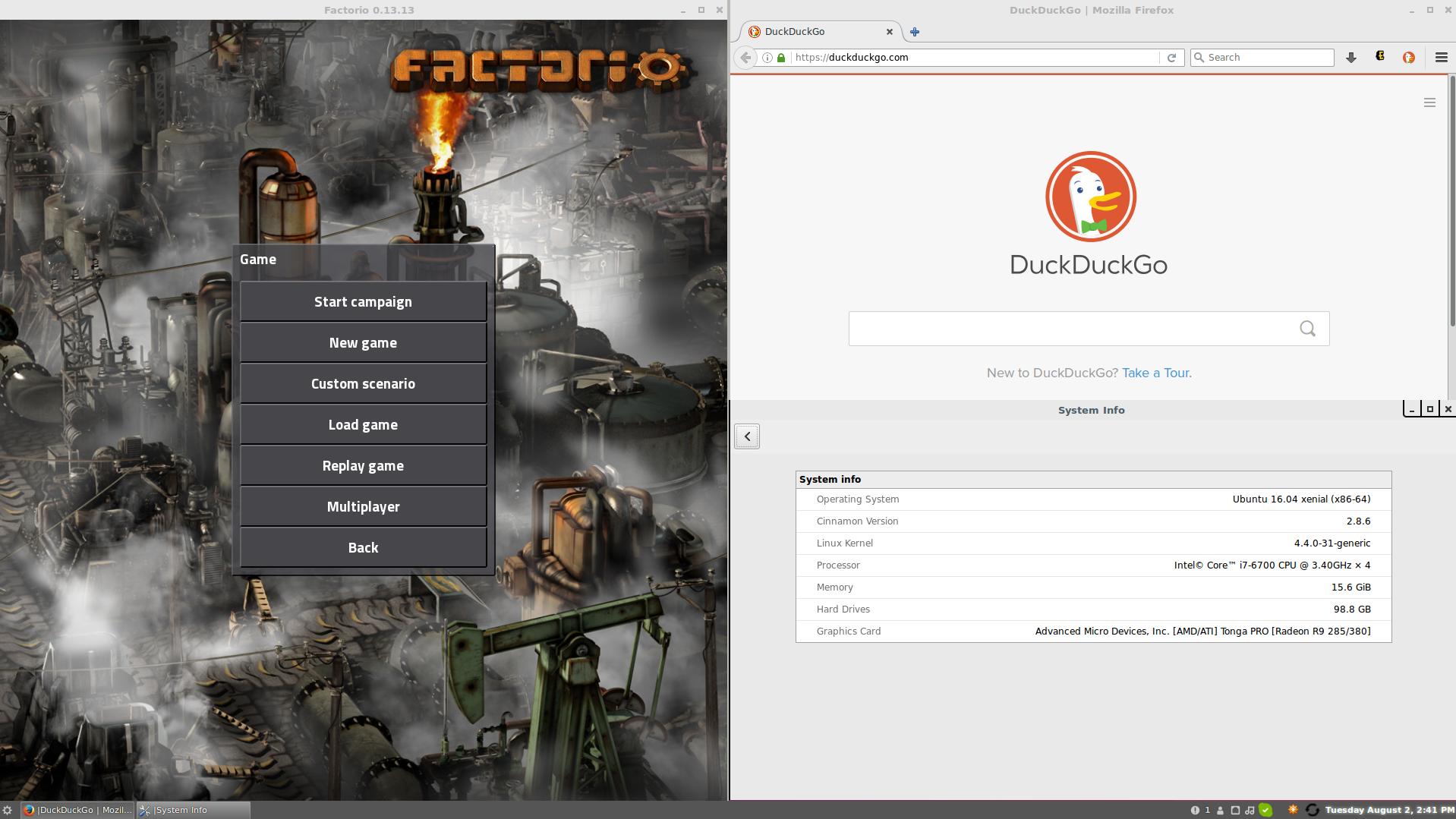
Task: Follow the 'Take a Tour' link
Action: [1155, 373]
